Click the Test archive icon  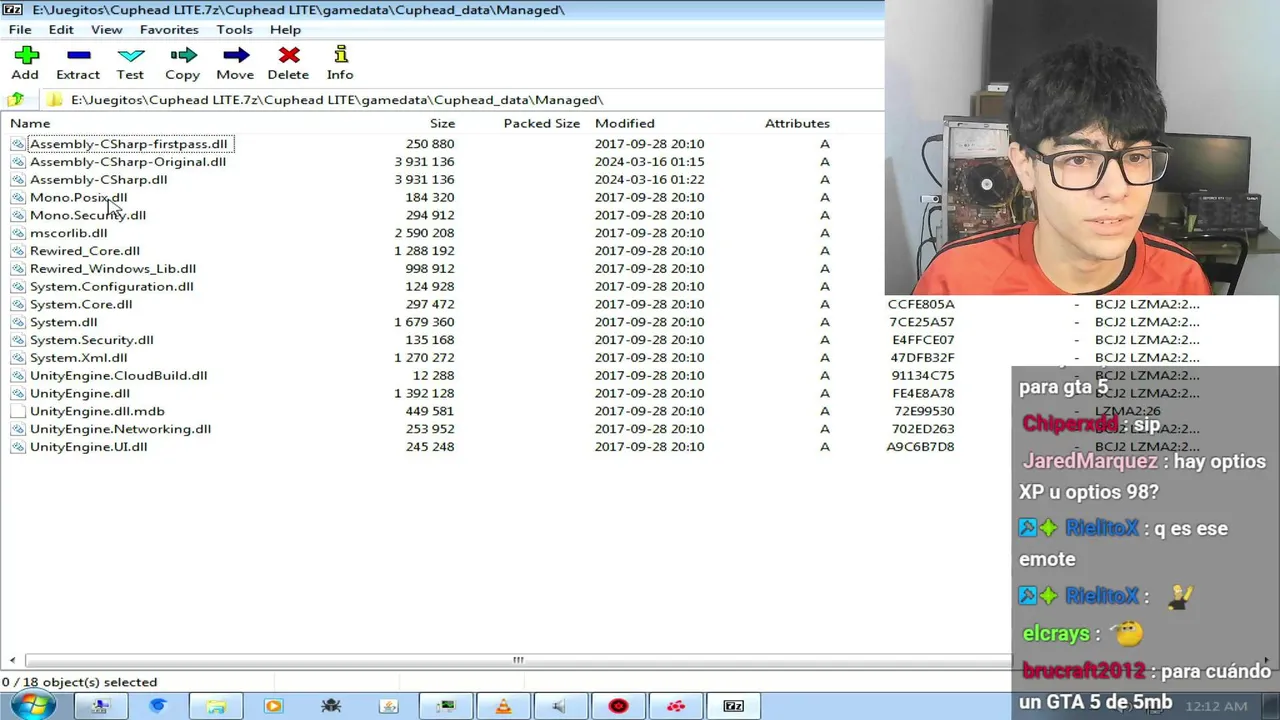pyautogui.click(x=131, y=55)
